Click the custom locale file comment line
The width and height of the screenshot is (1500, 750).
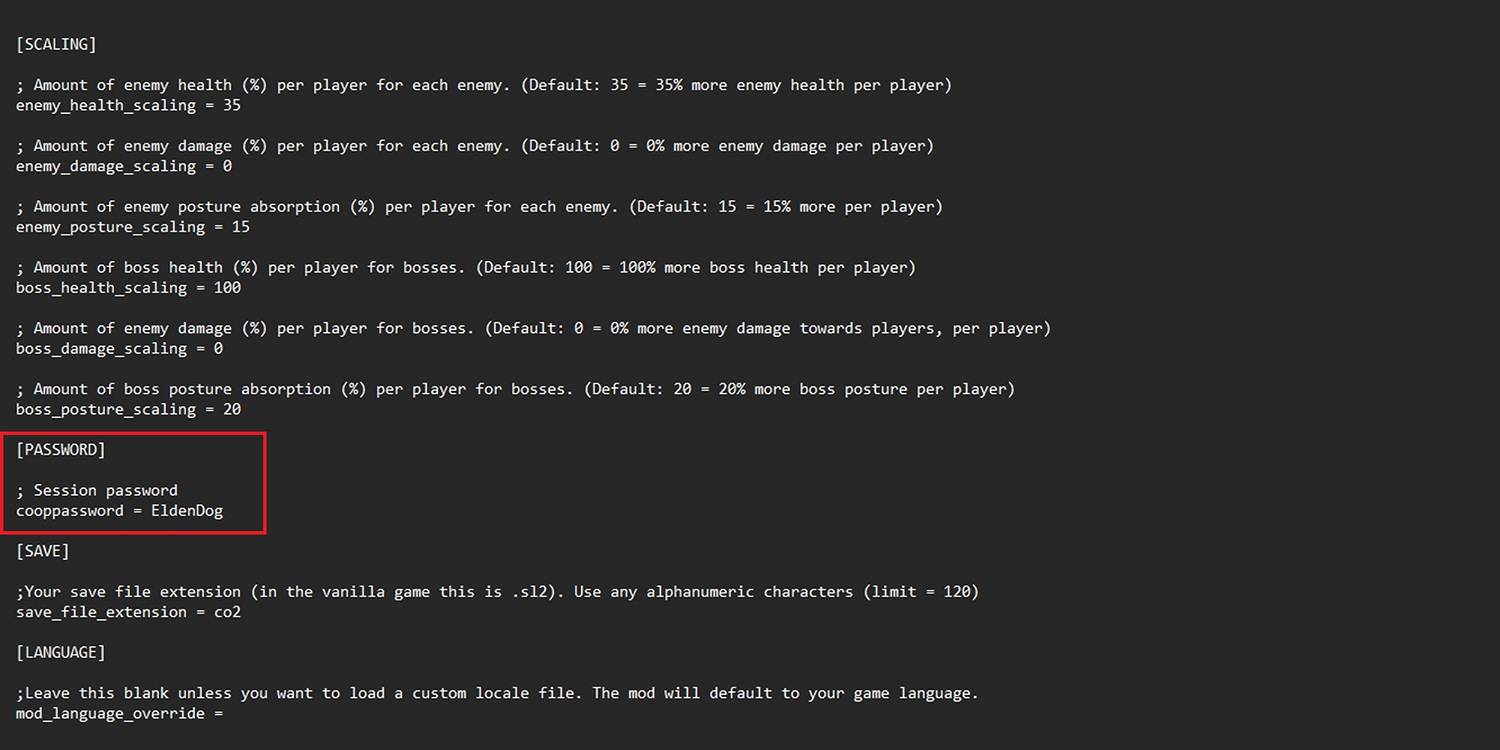[x=497, y=693]
